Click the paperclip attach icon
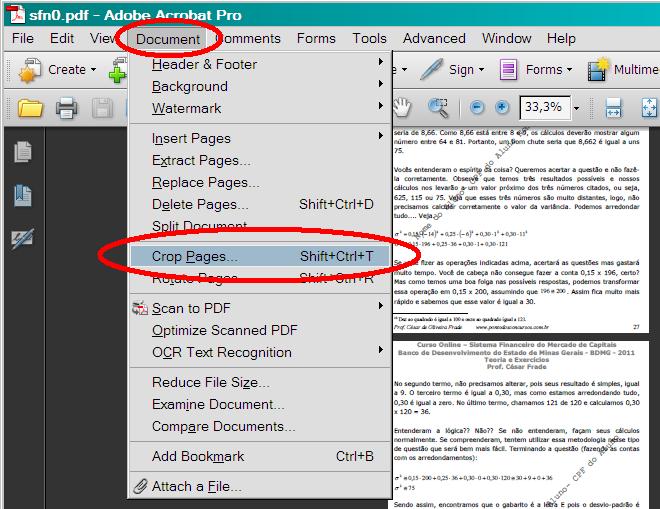 (140, 486)
